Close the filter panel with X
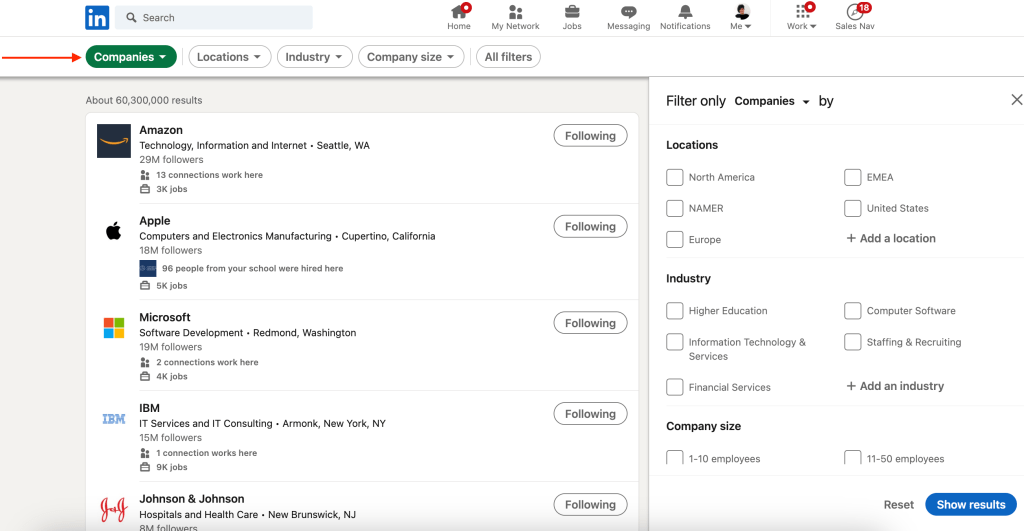The image size is (1024, 531). pos(1016,100)
